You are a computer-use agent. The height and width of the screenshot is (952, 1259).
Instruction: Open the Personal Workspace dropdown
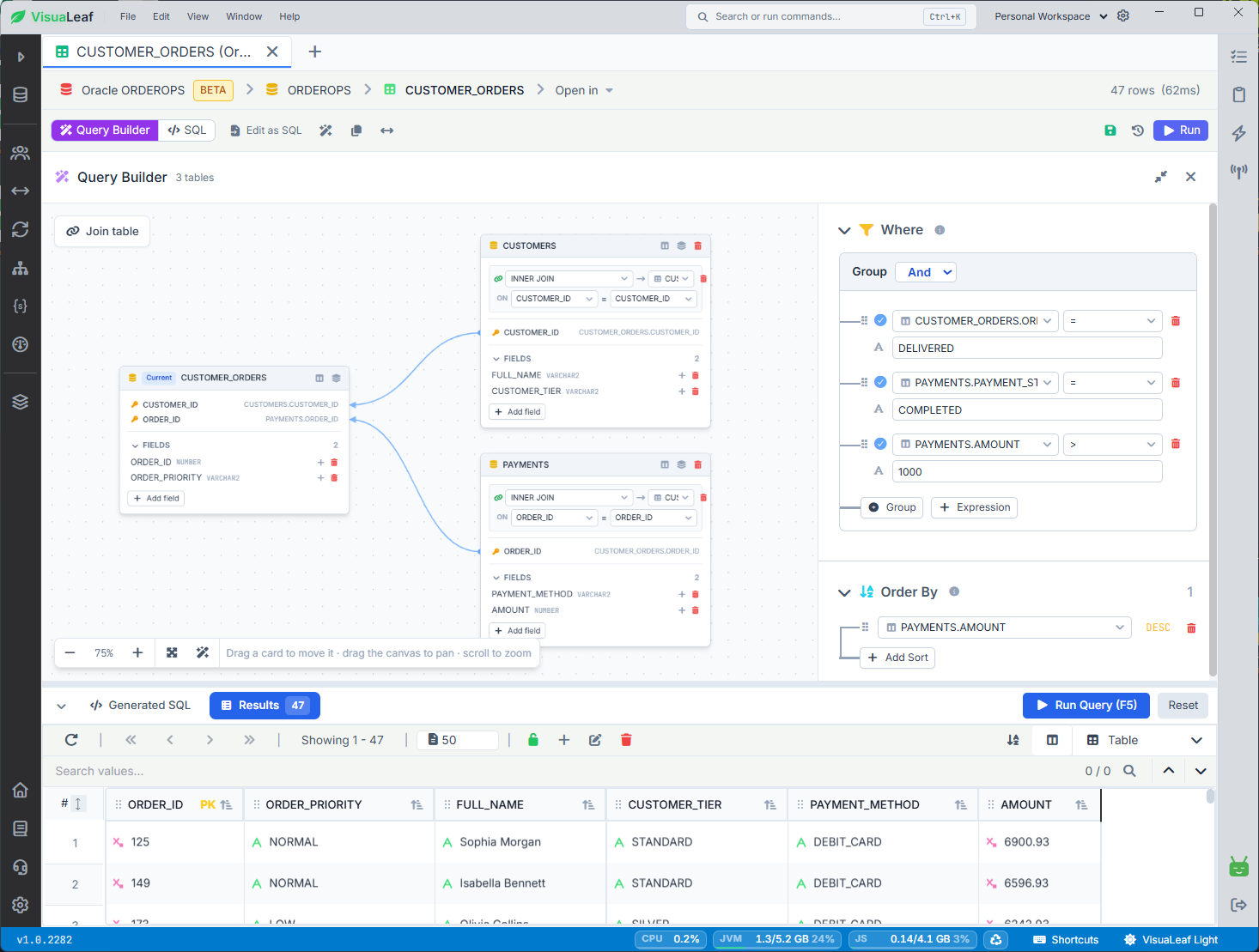click(1051, 16)
